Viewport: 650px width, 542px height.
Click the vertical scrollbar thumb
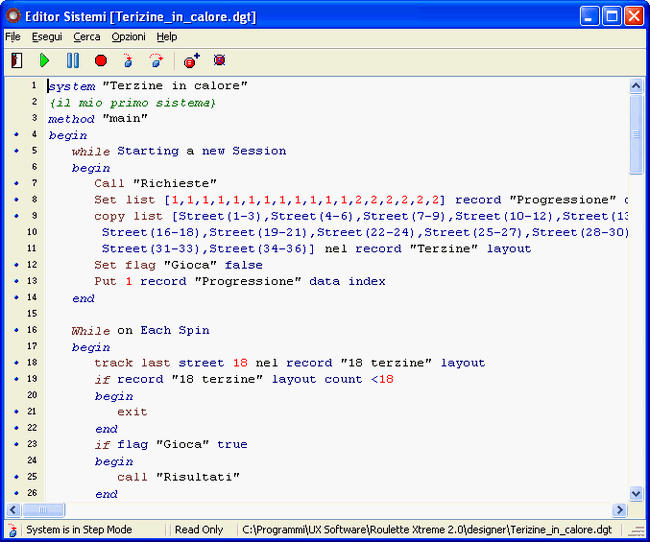[636, 134]
